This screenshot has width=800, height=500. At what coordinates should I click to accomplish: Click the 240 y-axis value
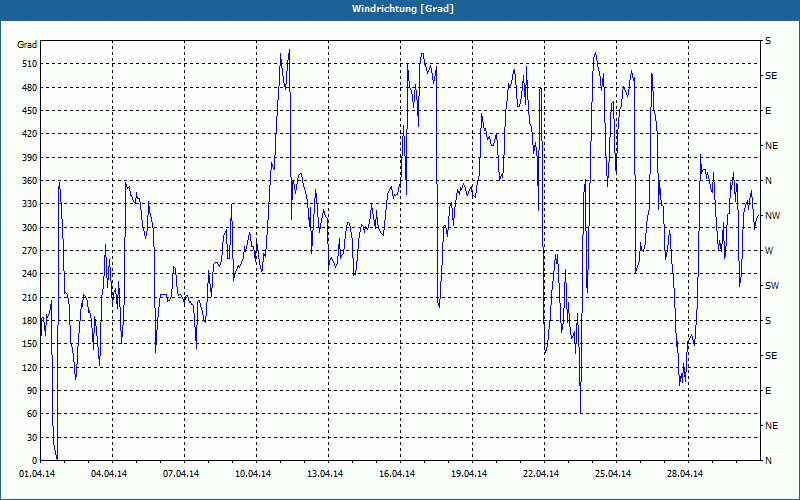coord(30,273)
